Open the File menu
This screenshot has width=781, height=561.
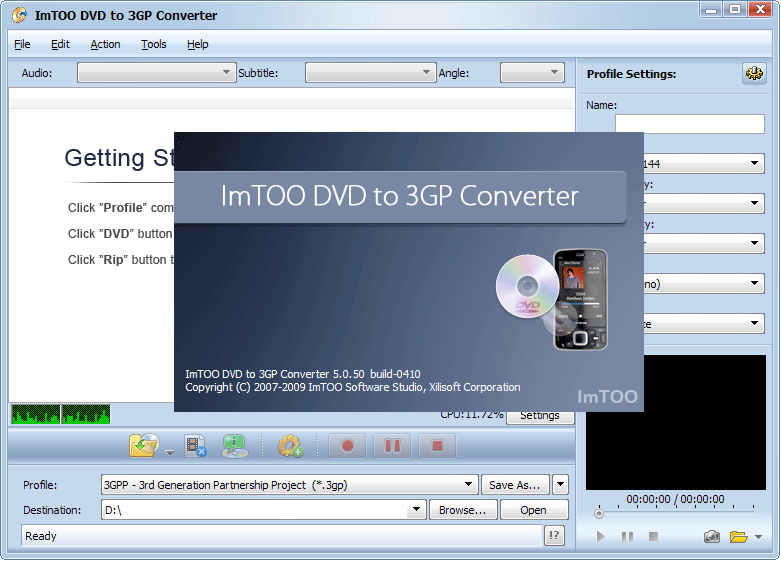(x=22, y=44)
